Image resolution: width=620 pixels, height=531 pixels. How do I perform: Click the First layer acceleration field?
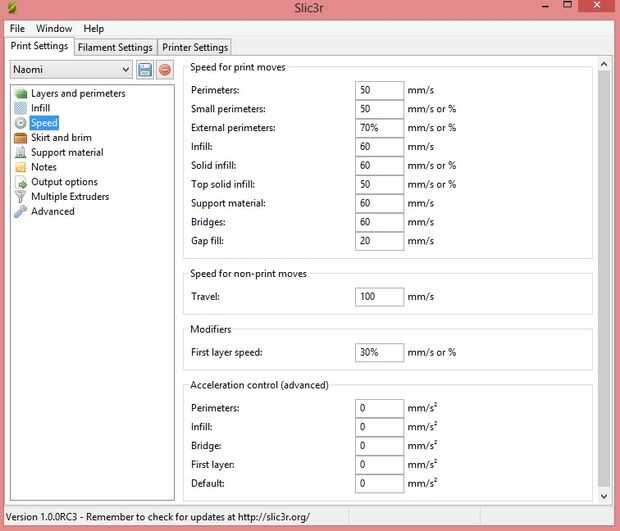379,465
